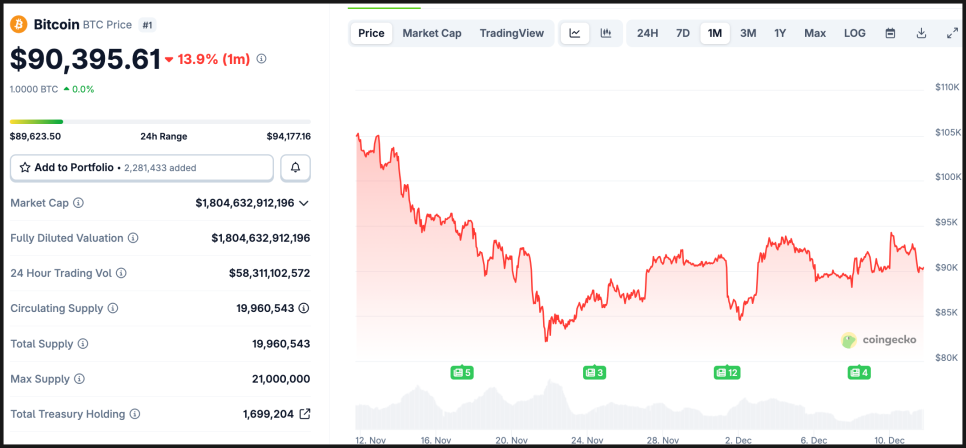Click the Circulating Supply value info icon
The image size is (966, 448).
pyautogui.click(x=304, y=308)
